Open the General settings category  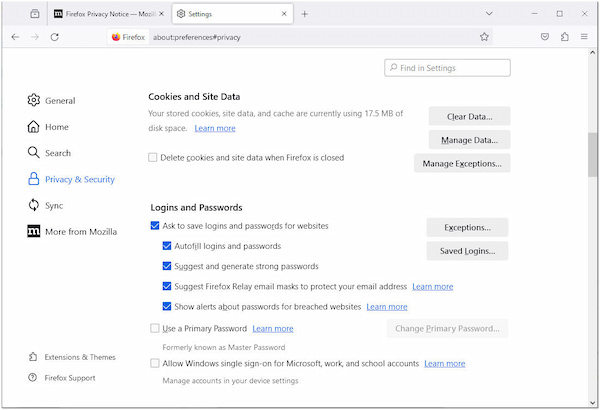pos(59,101)
